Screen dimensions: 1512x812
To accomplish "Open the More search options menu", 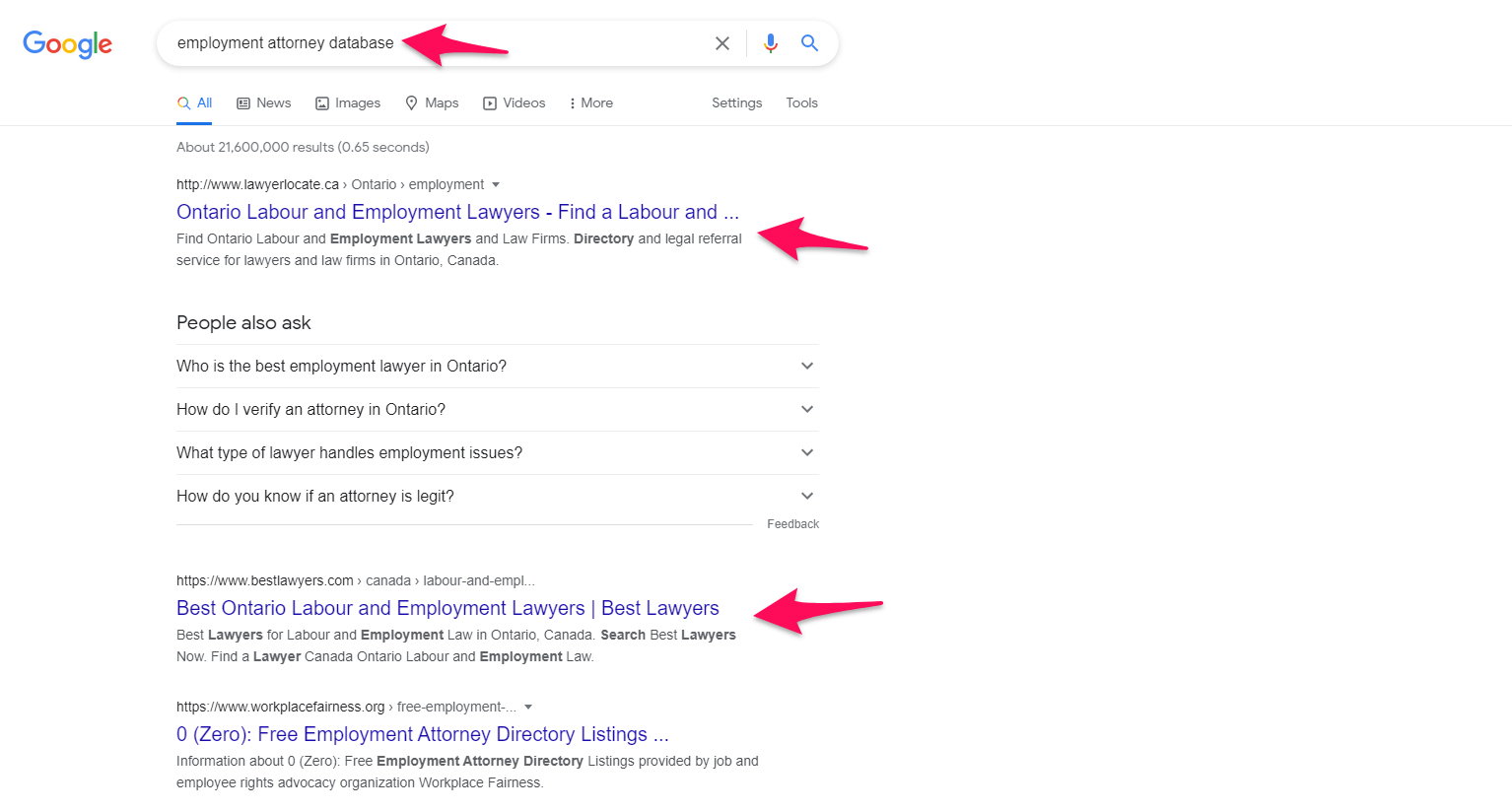I will (x=590, y=102).
